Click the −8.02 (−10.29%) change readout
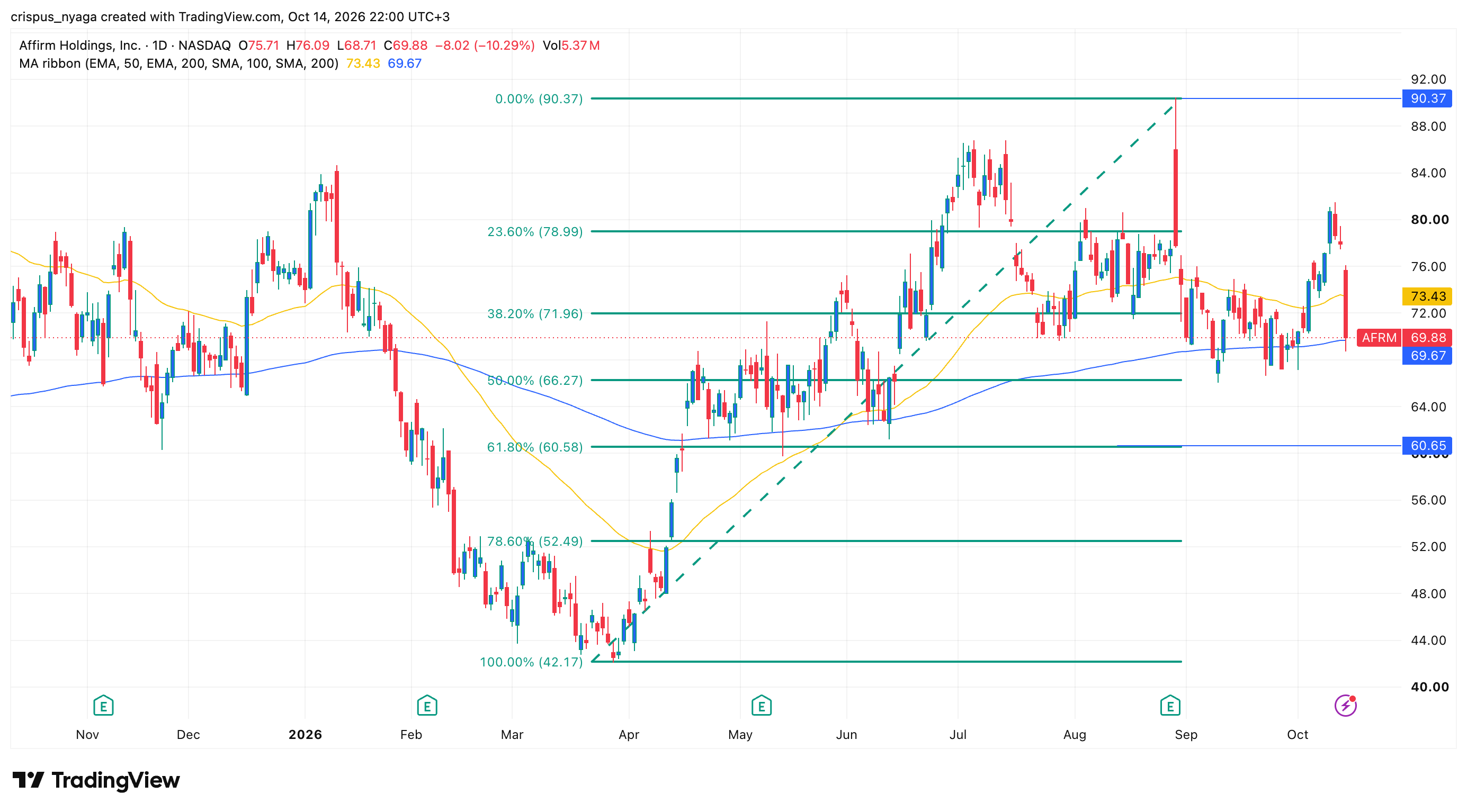Image resolution: width=1467 pixels, height=812 pixels. pos(485,46)
